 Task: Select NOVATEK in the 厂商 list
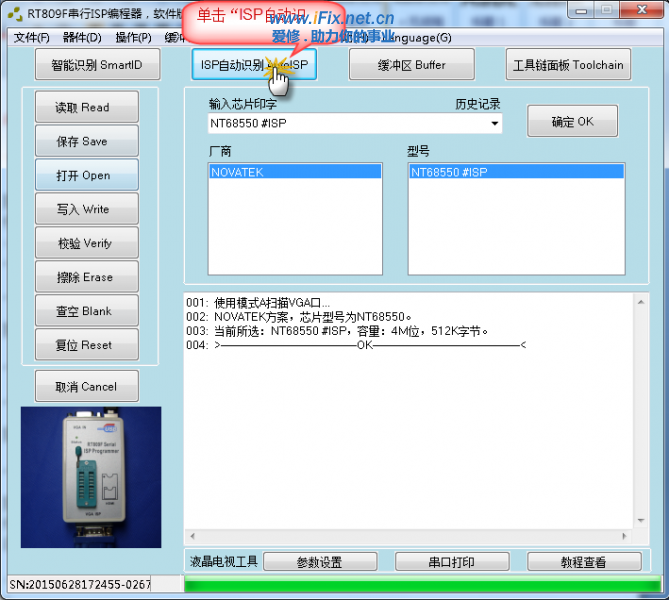[293, 172]
